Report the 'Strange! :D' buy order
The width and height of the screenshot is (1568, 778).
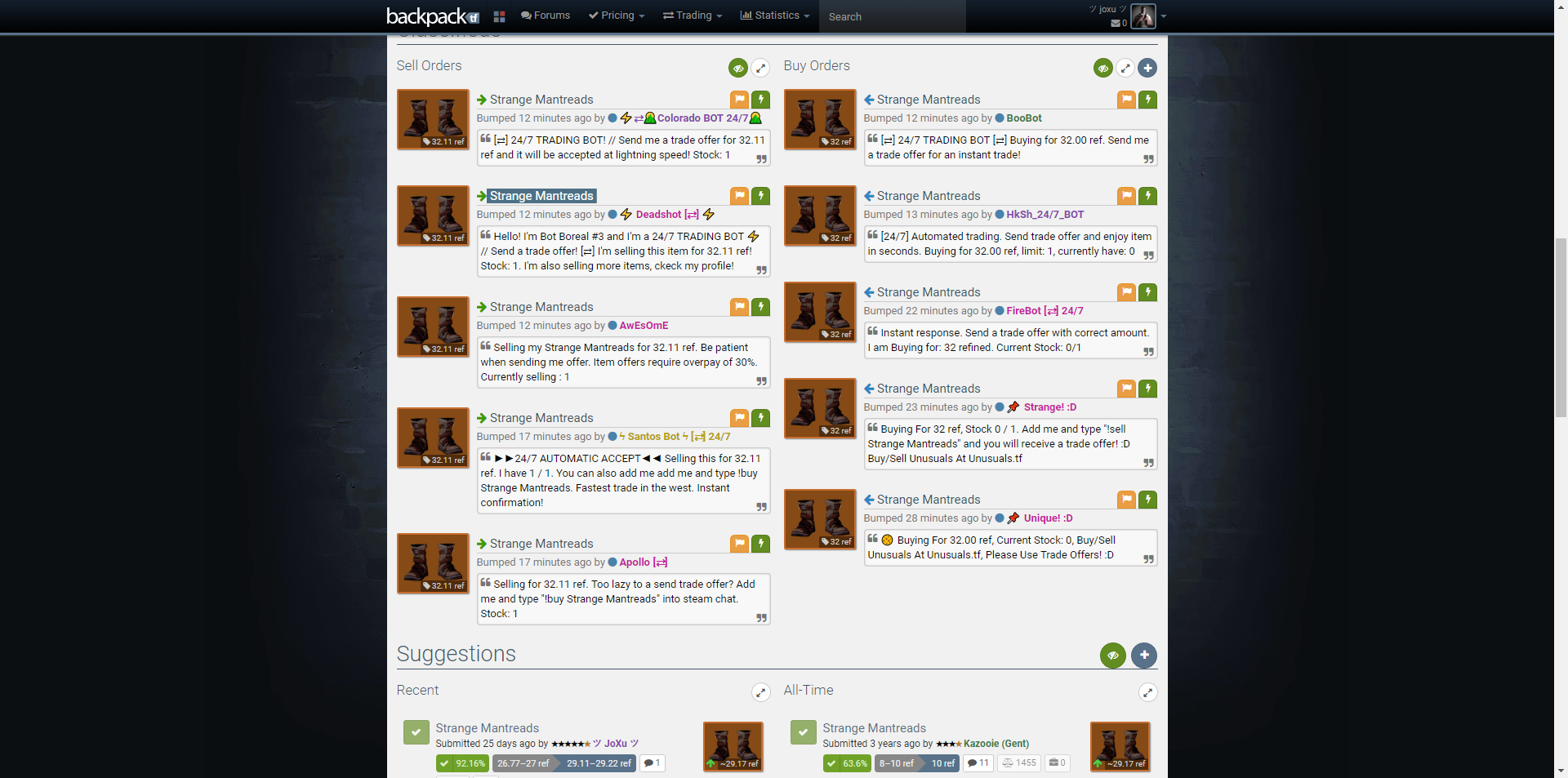pyautogui.click(x=1126, y=389)
